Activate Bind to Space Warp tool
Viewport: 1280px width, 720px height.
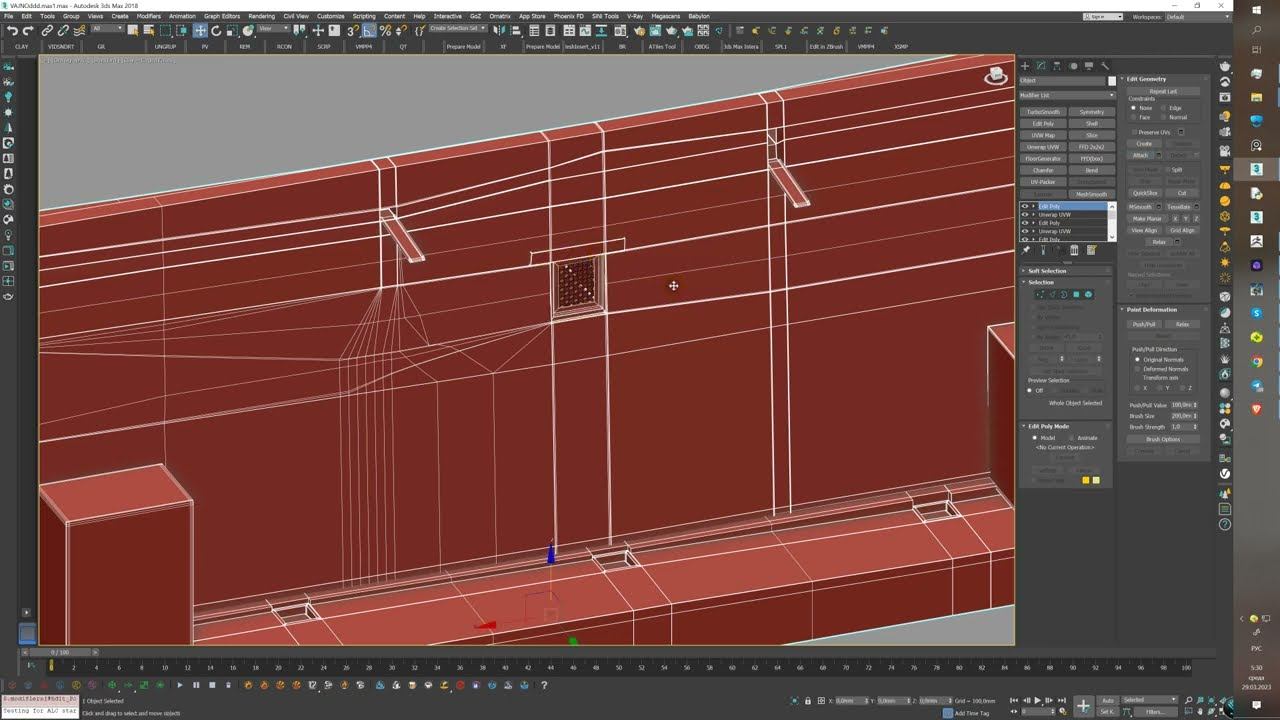point(78,31)
